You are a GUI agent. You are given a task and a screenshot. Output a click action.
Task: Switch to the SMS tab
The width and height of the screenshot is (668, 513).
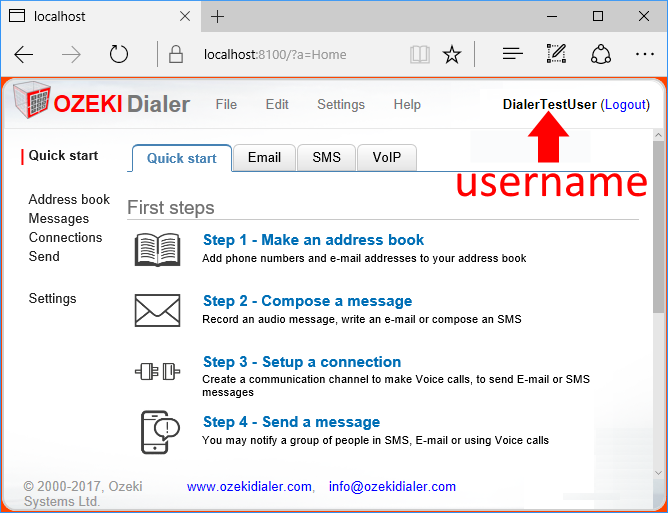[x=326, y=157]
